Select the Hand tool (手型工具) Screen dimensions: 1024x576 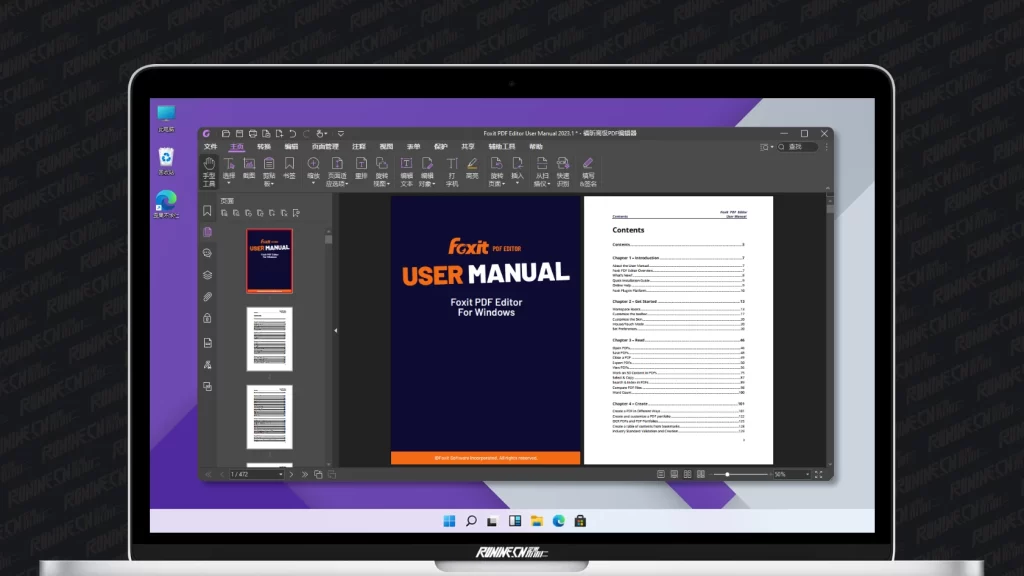click(x=209, y=167)
